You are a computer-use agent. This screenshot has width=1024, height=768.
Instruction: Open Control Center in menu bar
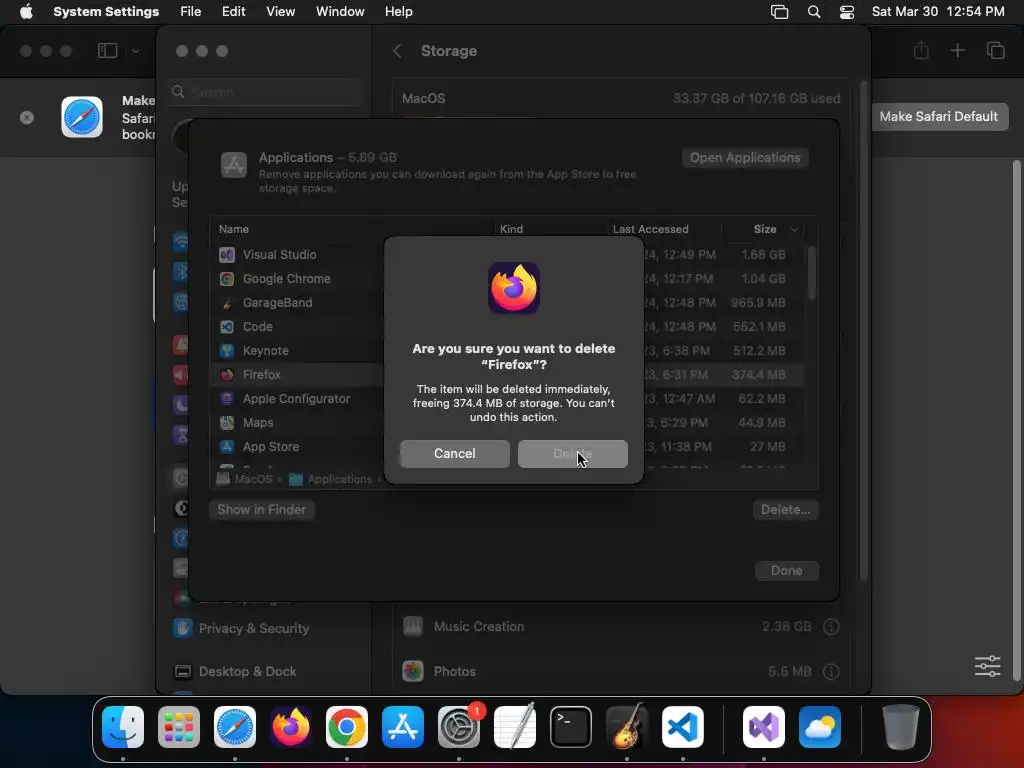pyautogui.click(x=847, y=12)
